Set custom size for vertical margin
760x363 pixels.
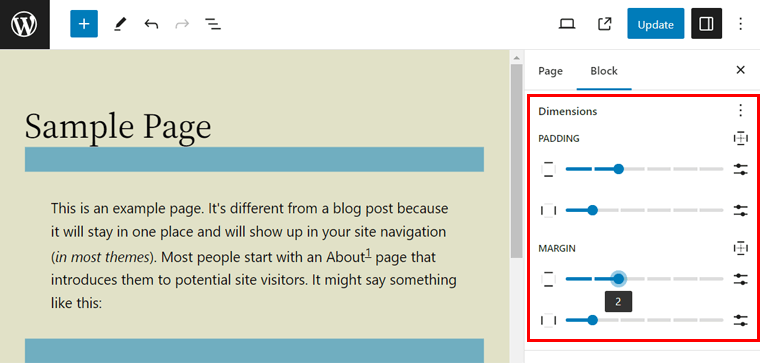click(741, 279)
